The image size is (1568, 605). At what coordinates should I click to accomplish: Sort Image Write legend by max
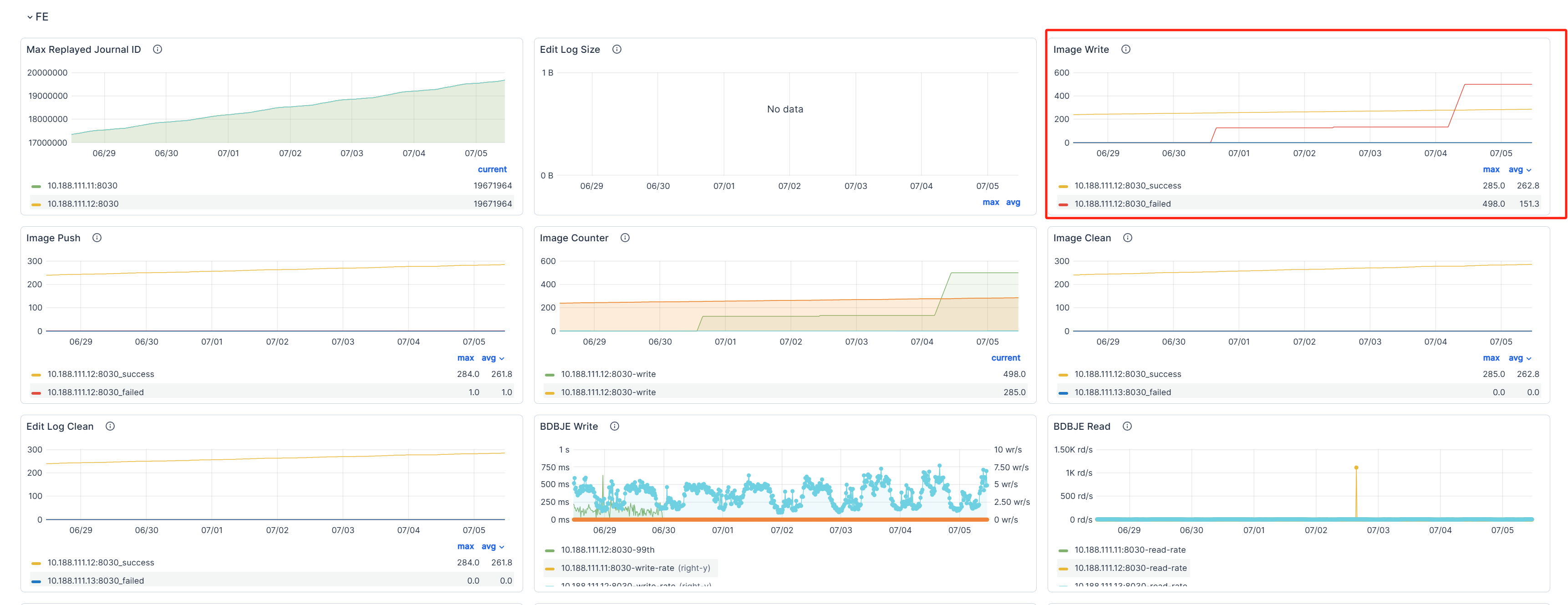(1491, 169)
